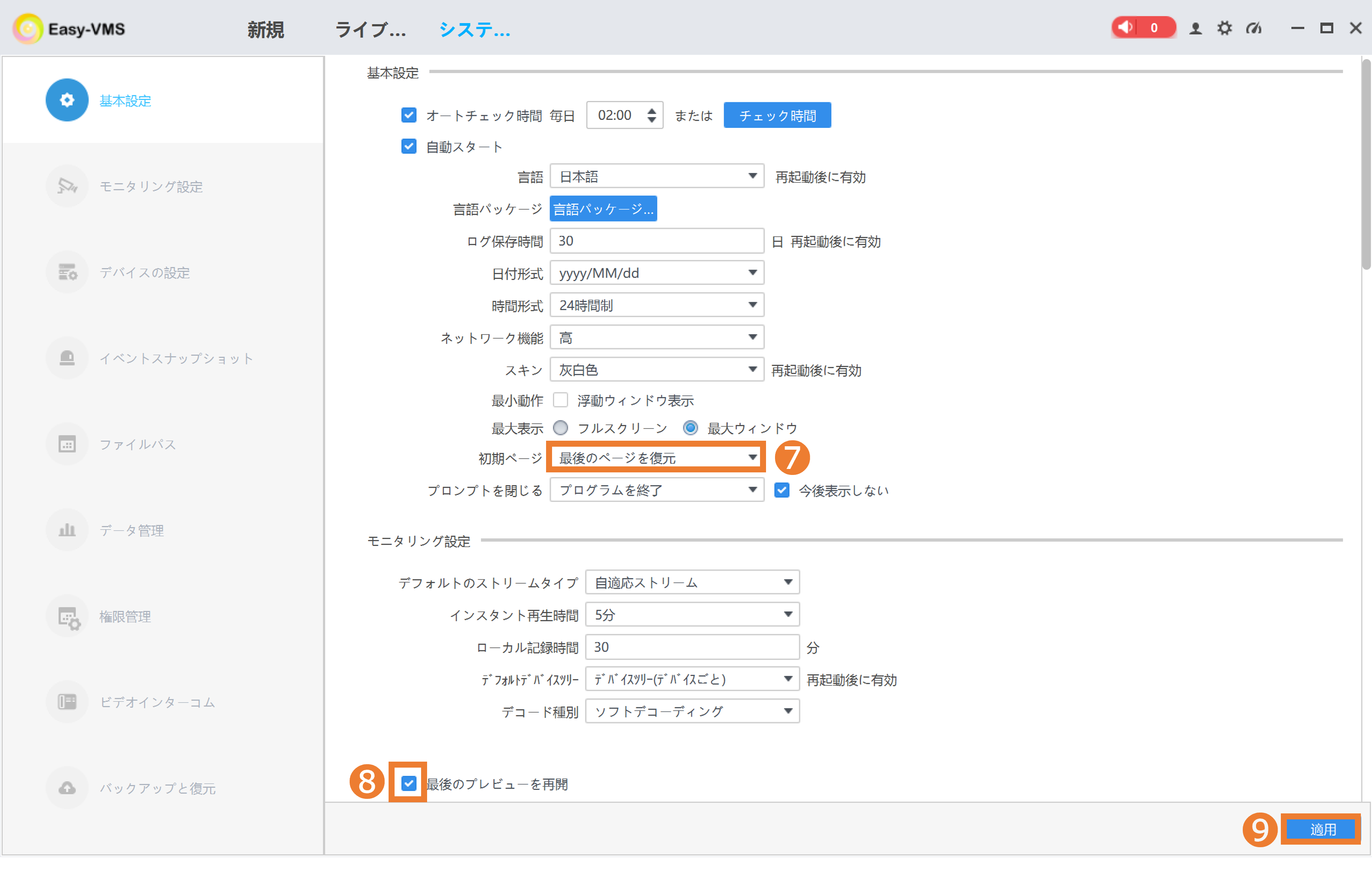Open the デフォルトのストリームタイプ dropdown
1372x881 pixels.
pos(692,582)
